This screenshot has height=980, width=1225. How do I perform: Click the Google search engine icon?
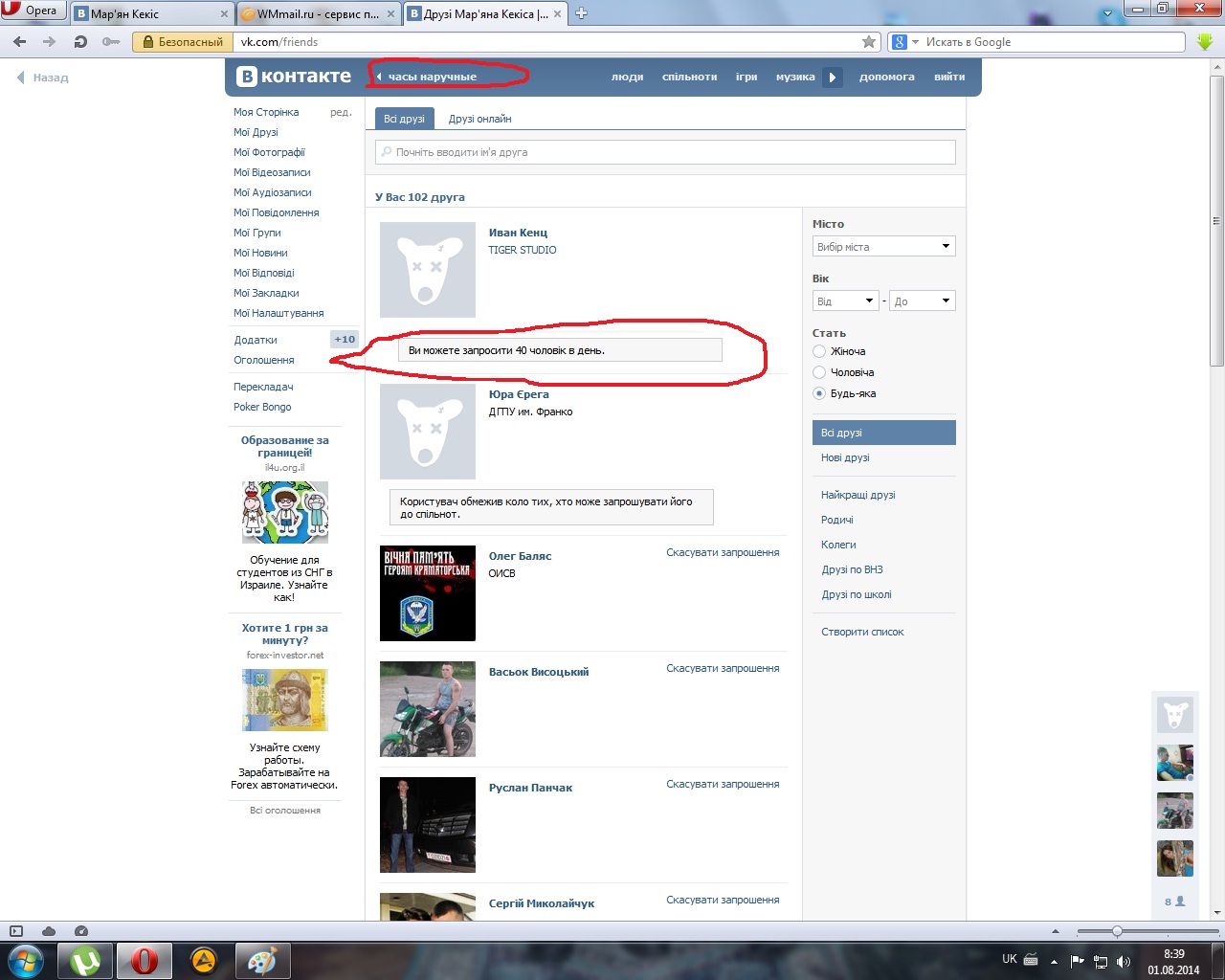(899, 42)
